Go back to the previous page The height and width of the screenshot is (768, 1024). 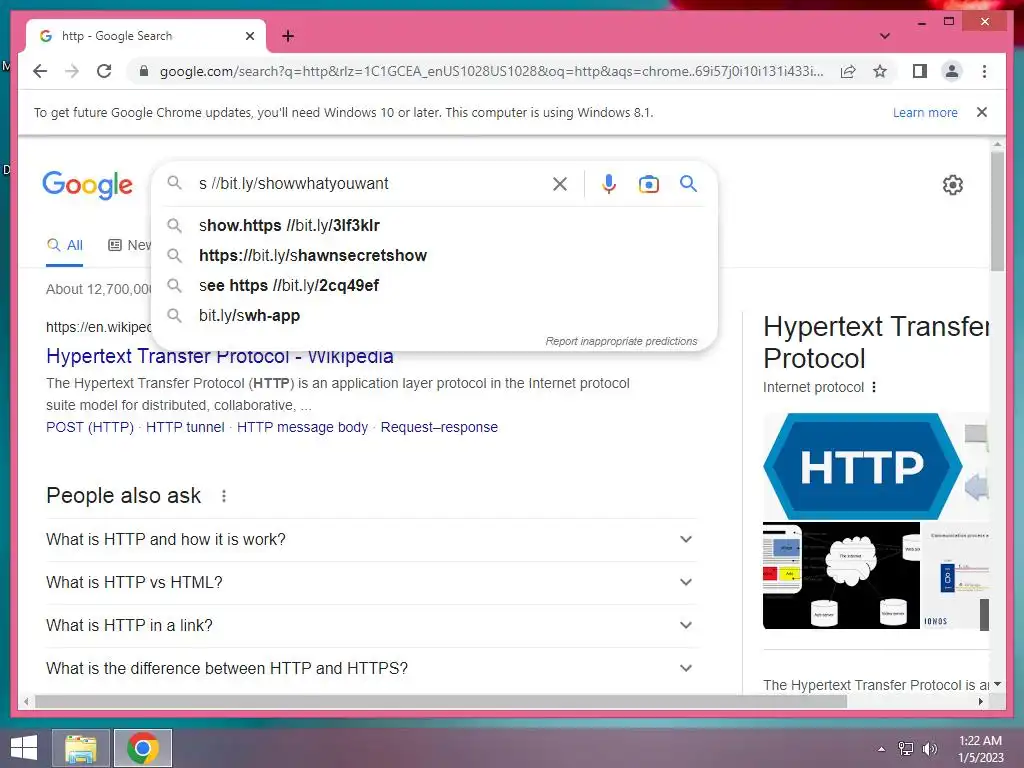tap(40, 71)
